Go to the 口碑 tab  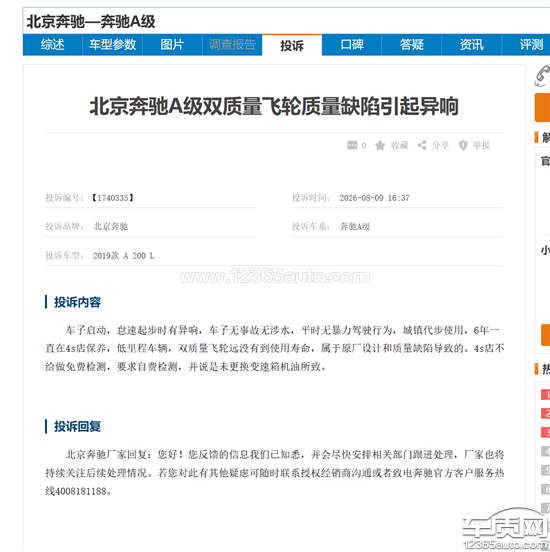click(352, 45)
